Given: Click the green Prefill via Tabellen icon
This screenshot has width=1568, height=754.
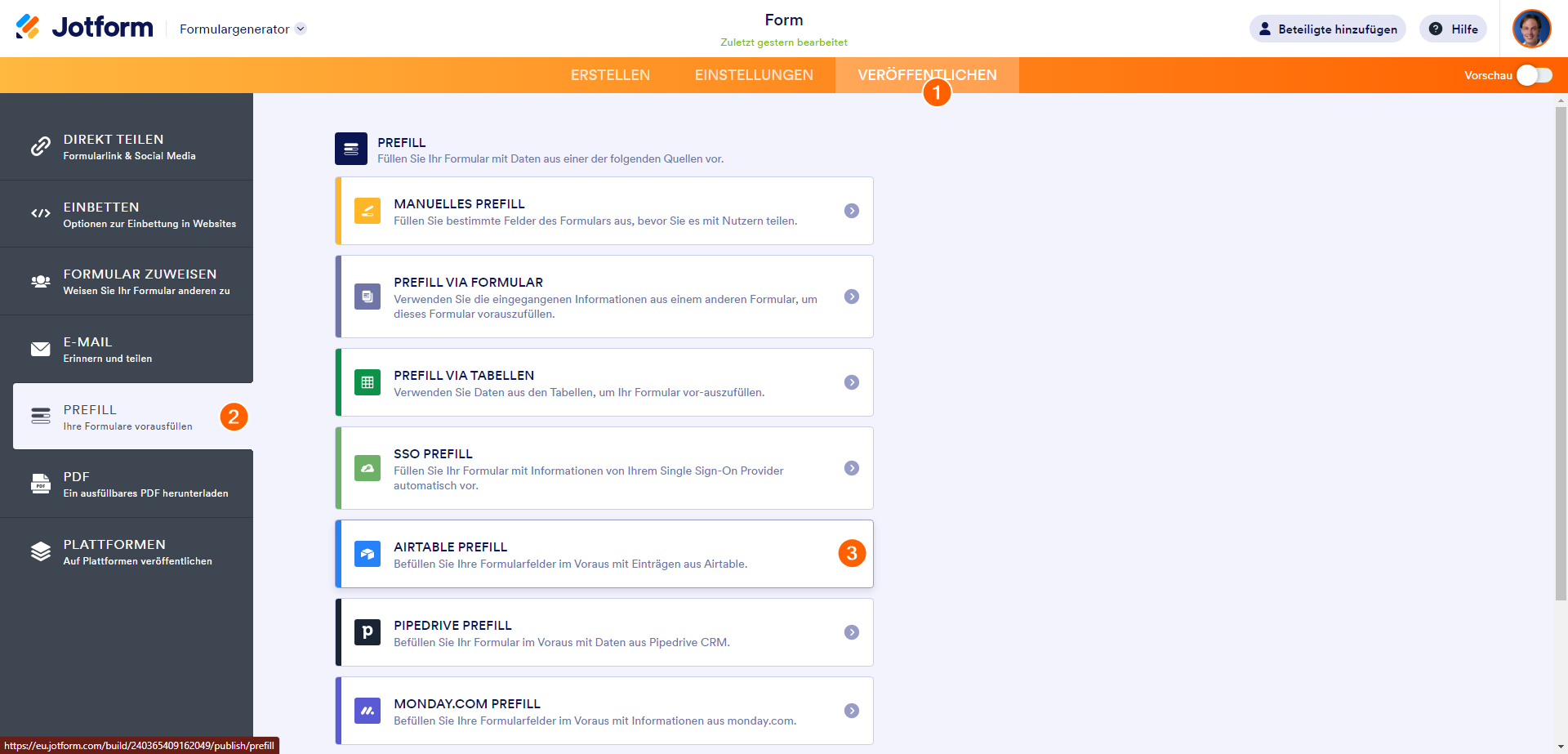Looking at the screenshot, I should pos(367,382).
